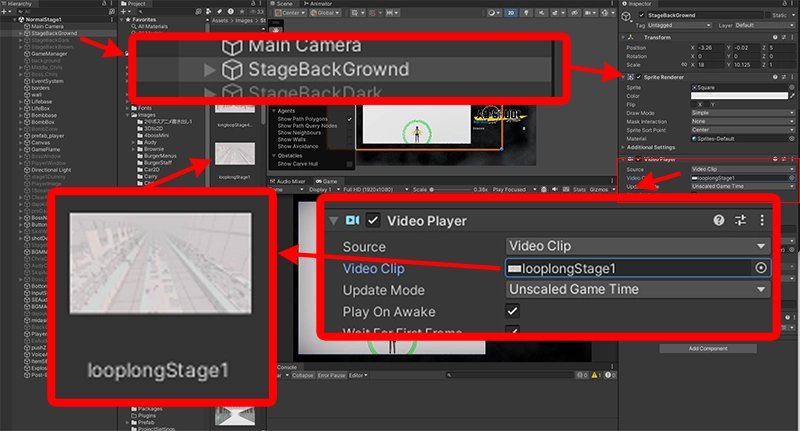This screenshot has width=800, height=431.
Task: Click the Add Component button
Action: point(709,348)
